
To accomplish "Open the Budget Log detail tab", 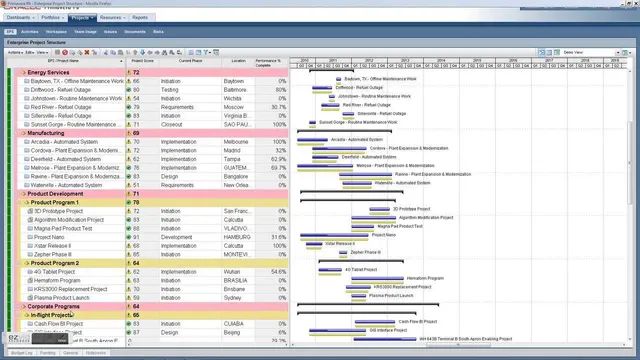I will [21, 353].
